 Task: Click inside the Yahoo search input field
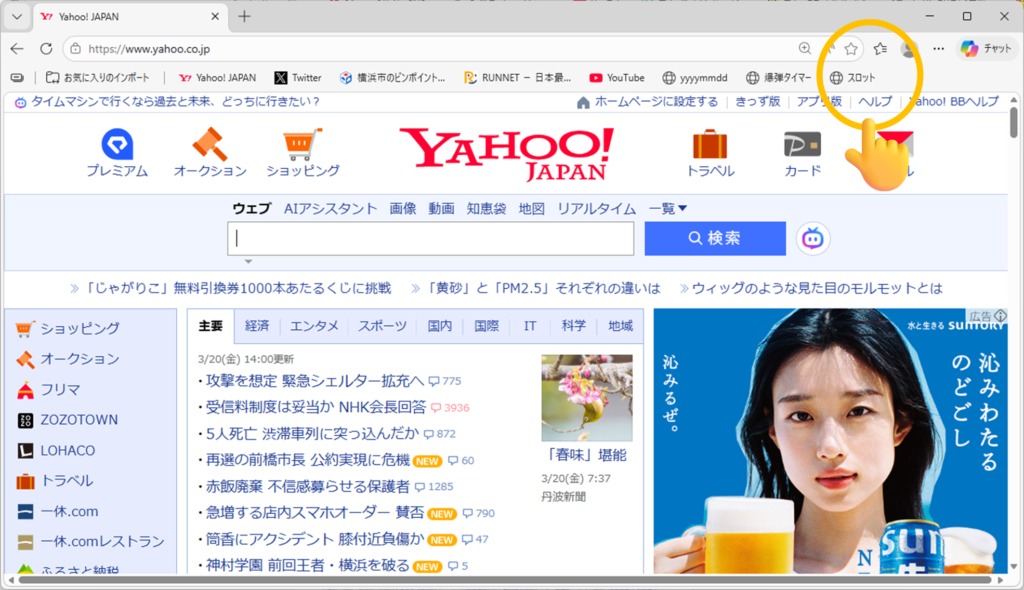pos(432,238)
